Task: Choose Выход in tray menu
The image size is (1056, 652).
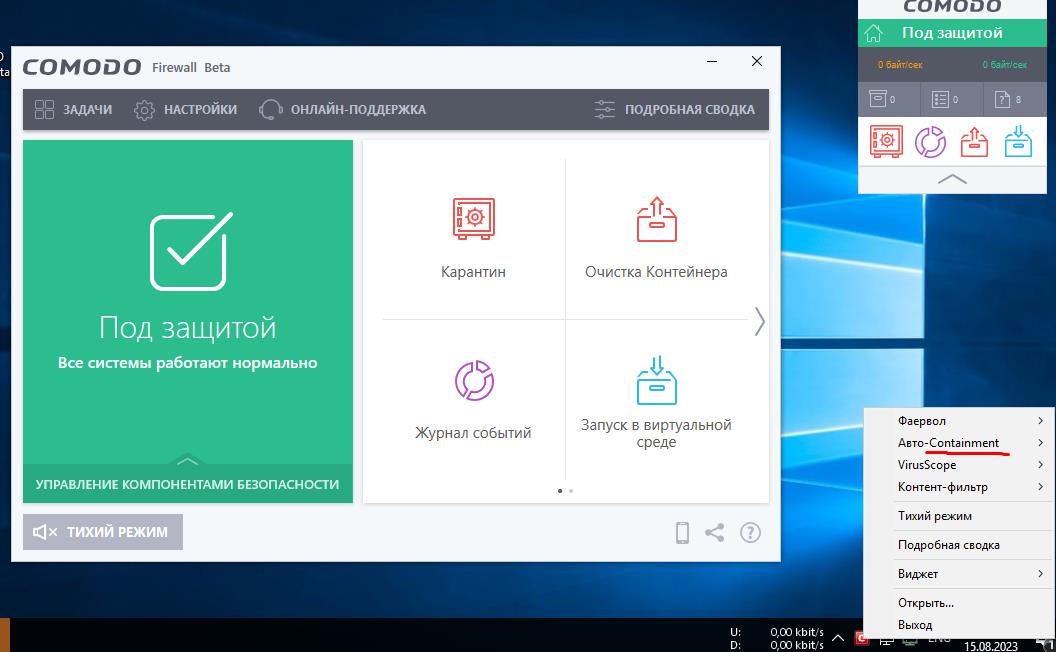Action: (958, 625)
